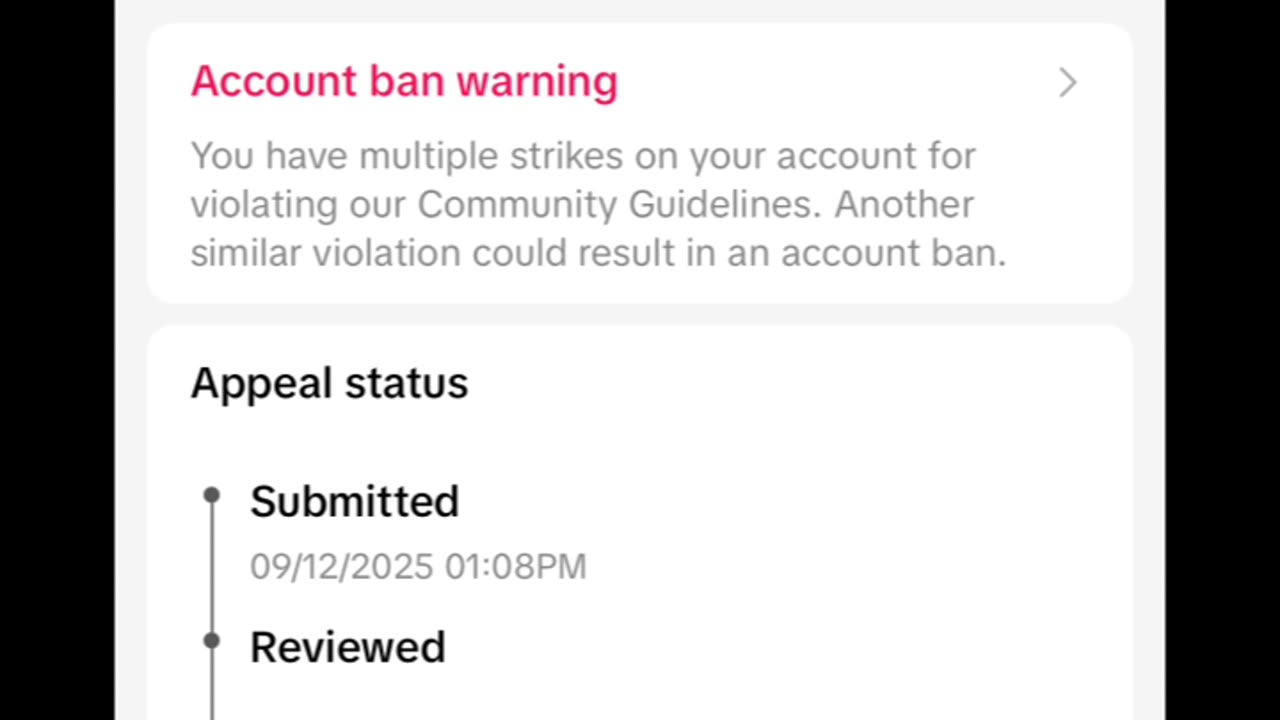Select the Reviewed status label
The height and width of the screenshot is (720, 1280).
point(347,647)
